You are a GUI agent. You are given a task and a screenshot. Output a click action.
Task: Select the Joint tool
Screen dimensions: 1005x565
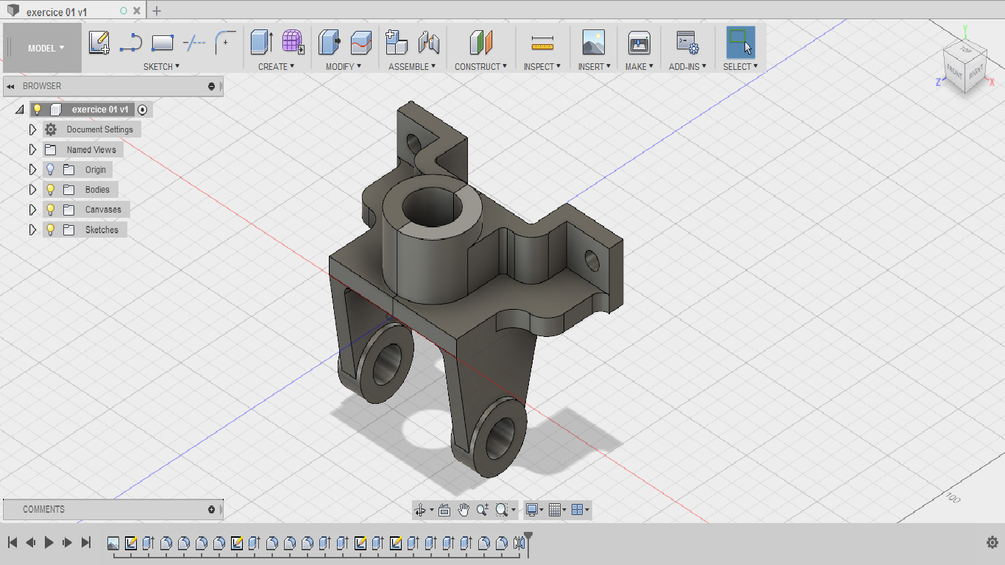point(428,43)
